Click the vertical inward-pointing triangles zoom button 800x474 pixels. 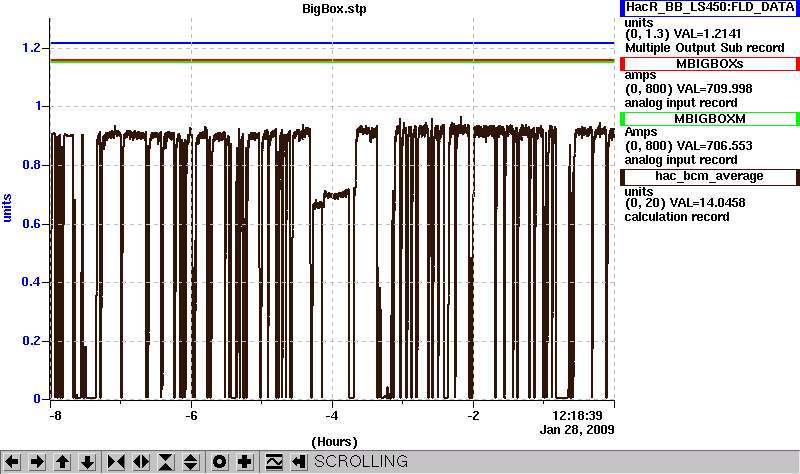pyautogui.click(x=166, y=462)
